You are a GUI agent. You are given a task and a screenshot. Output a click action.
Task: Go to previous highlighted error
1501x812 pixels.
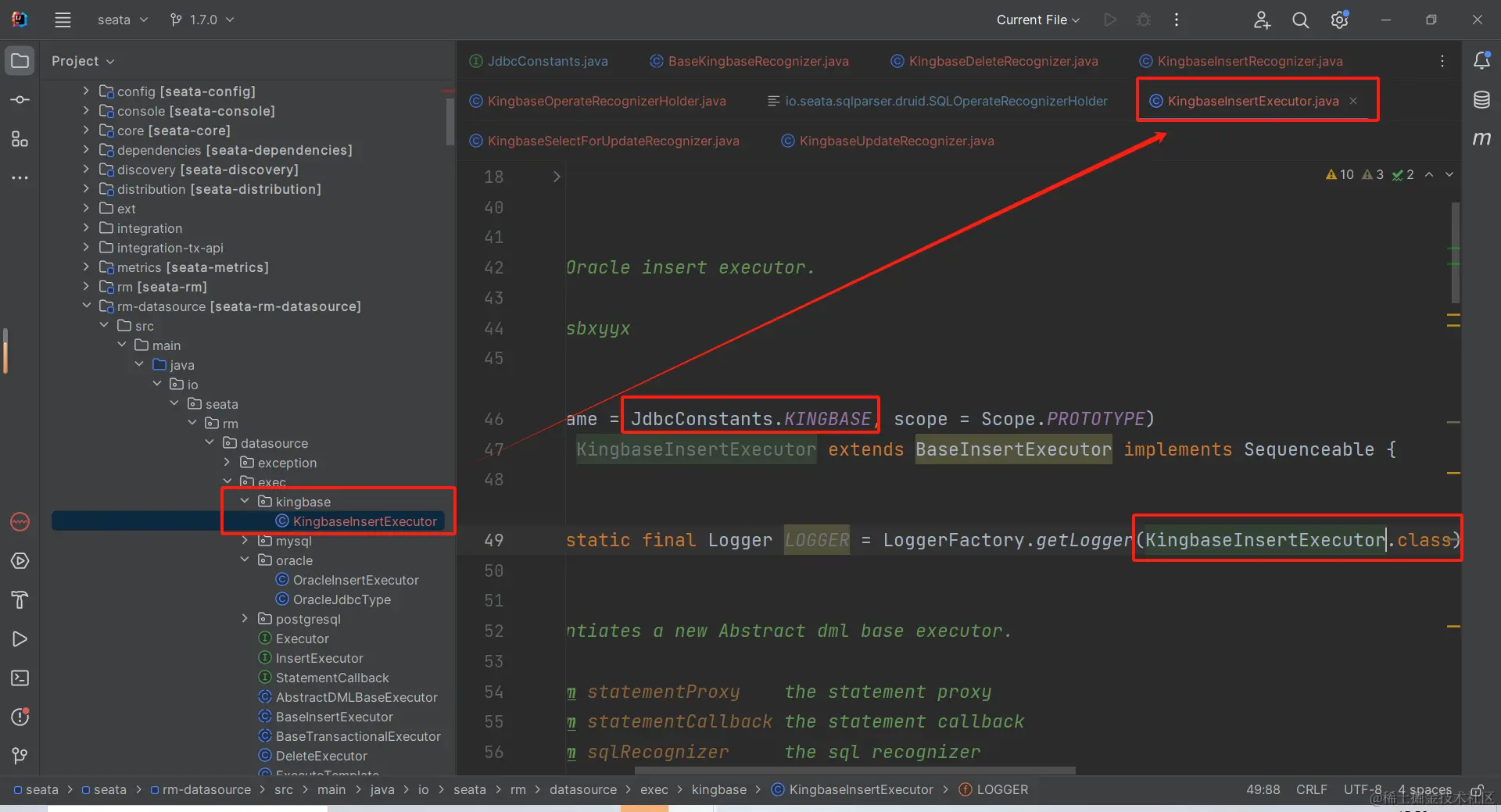(1429, 174)
